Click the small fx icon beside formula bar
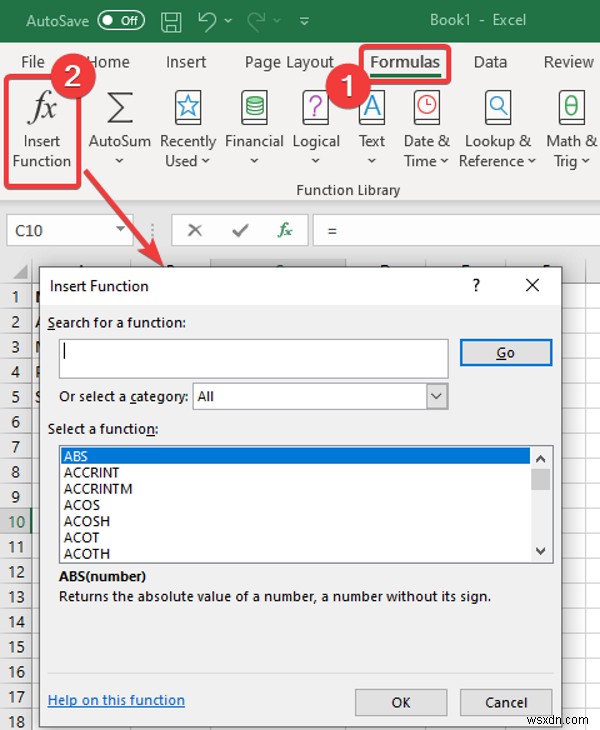 click(284, 230)
